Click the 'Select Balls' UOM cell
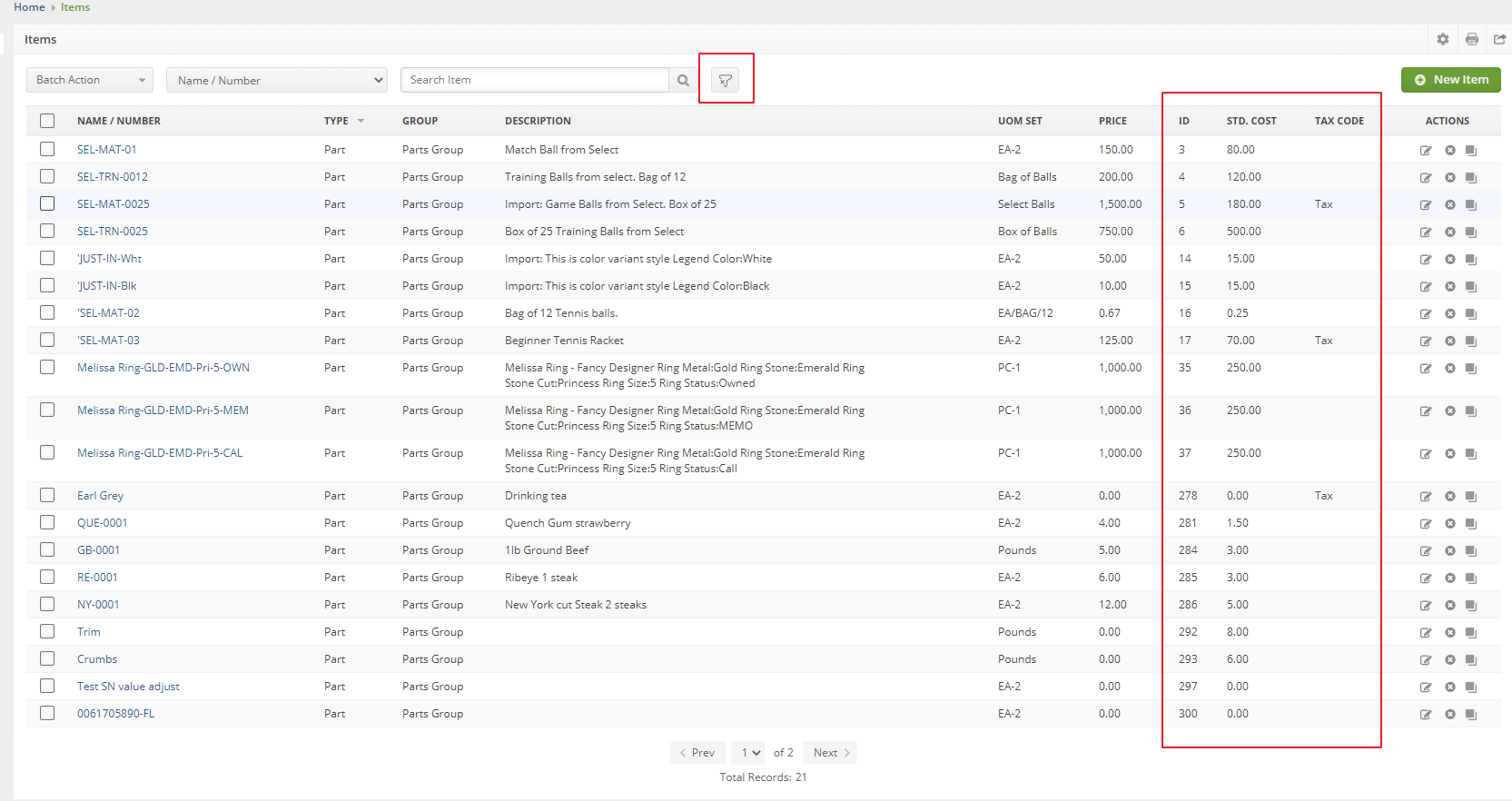1512x801 pixels. 1026,204
